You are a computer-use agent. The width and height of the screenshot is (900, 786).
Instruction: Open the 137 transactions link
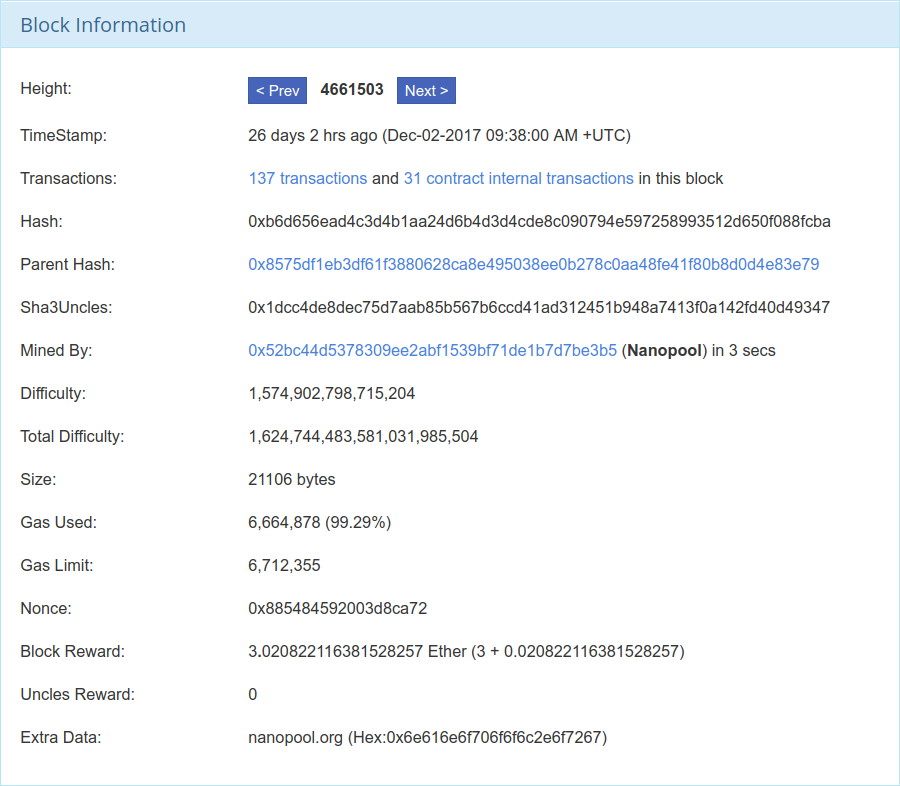tap(307, 178)
